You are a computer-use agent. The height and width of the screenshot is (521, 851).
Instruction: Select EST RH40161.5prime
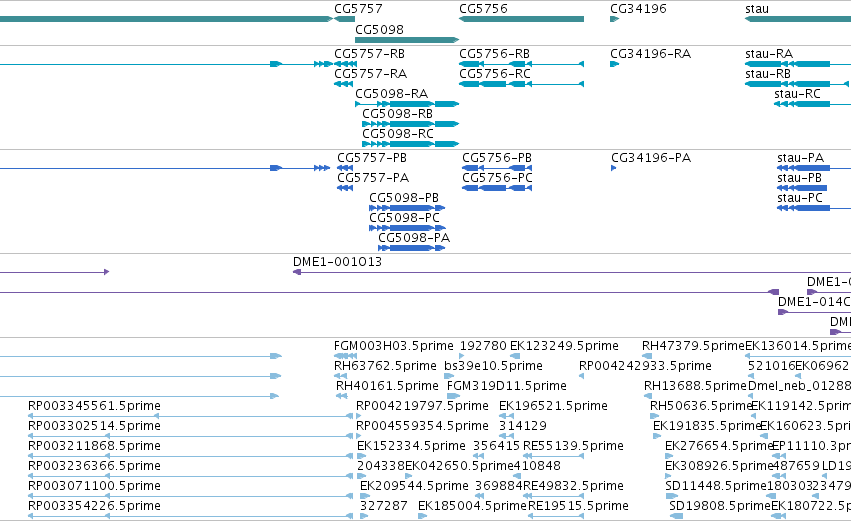tap(388, 386)
